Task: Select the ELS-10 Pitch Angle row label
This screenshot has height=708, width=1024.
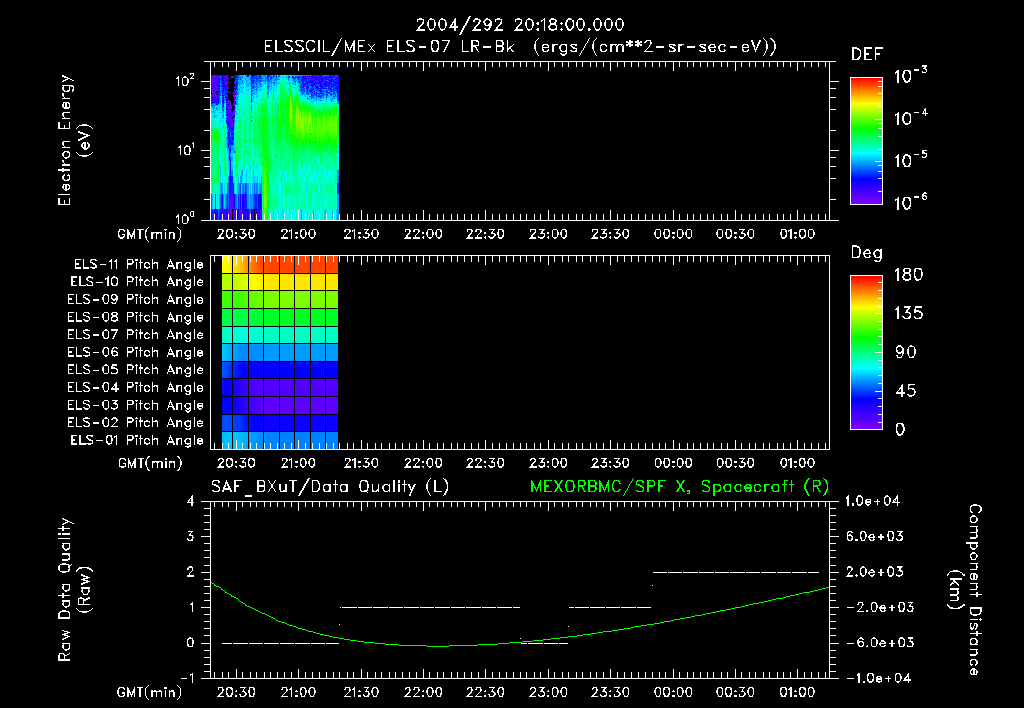Action: click(137, 282)
